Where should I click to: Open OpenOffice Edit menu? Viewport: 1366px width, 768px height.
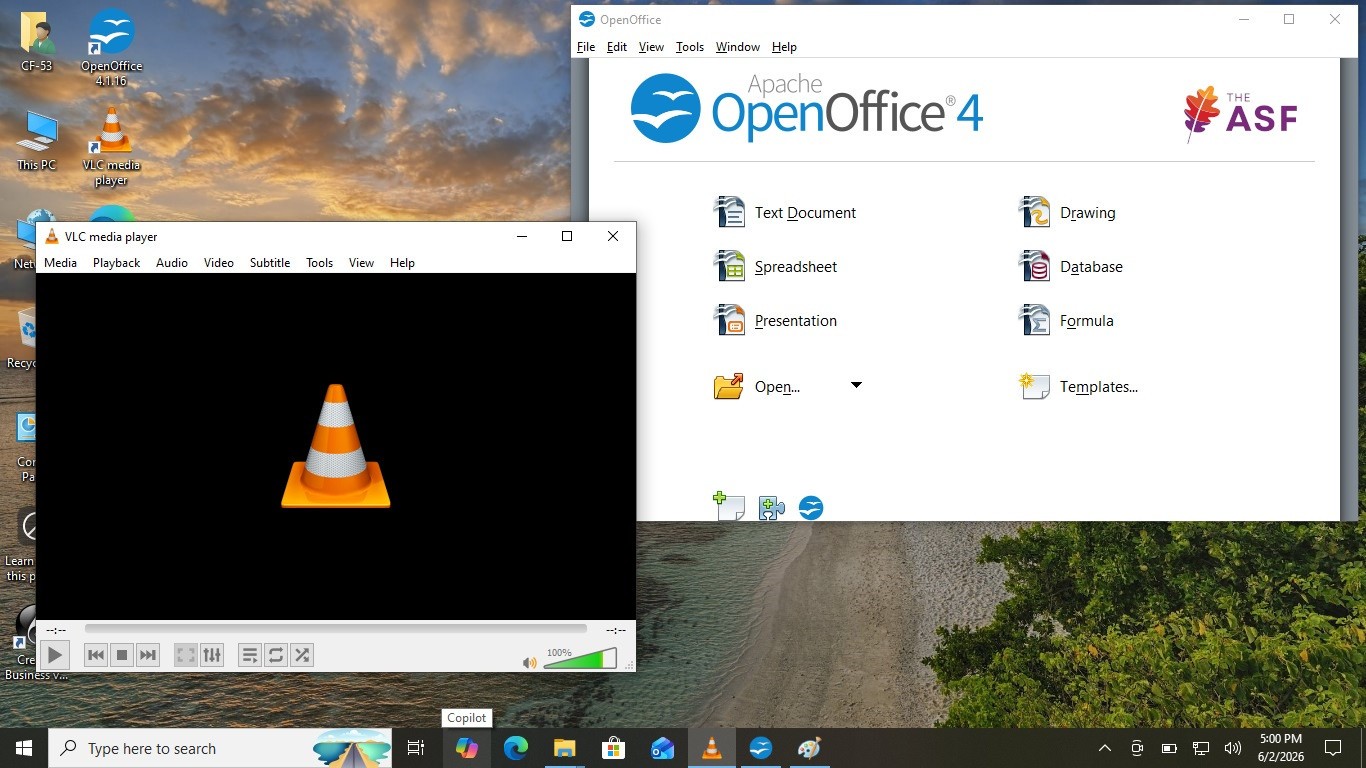(617, 47)
